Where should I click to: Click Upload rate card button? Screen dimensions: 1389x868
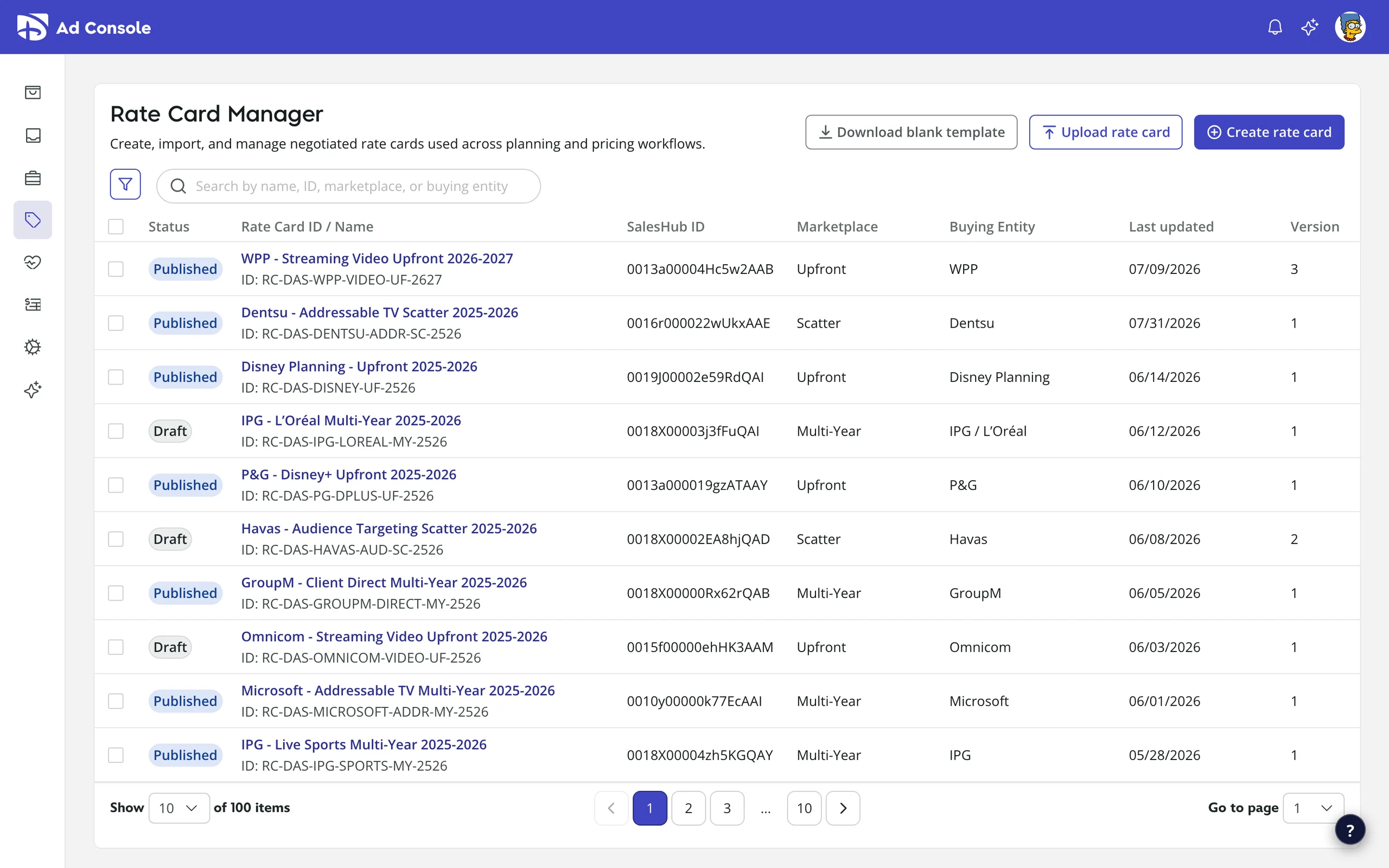(1105, 132)
